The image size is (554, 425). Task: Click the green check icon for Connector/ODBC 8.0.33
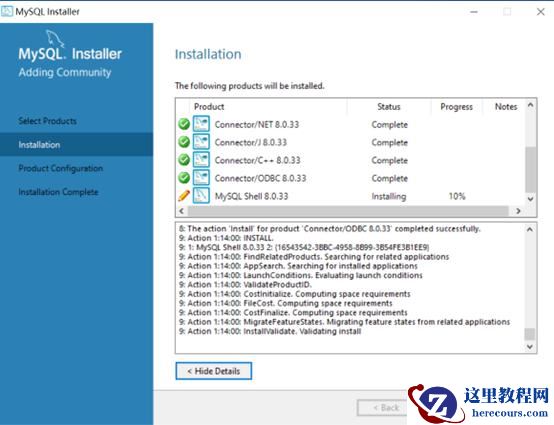click(x=184, y=178)
